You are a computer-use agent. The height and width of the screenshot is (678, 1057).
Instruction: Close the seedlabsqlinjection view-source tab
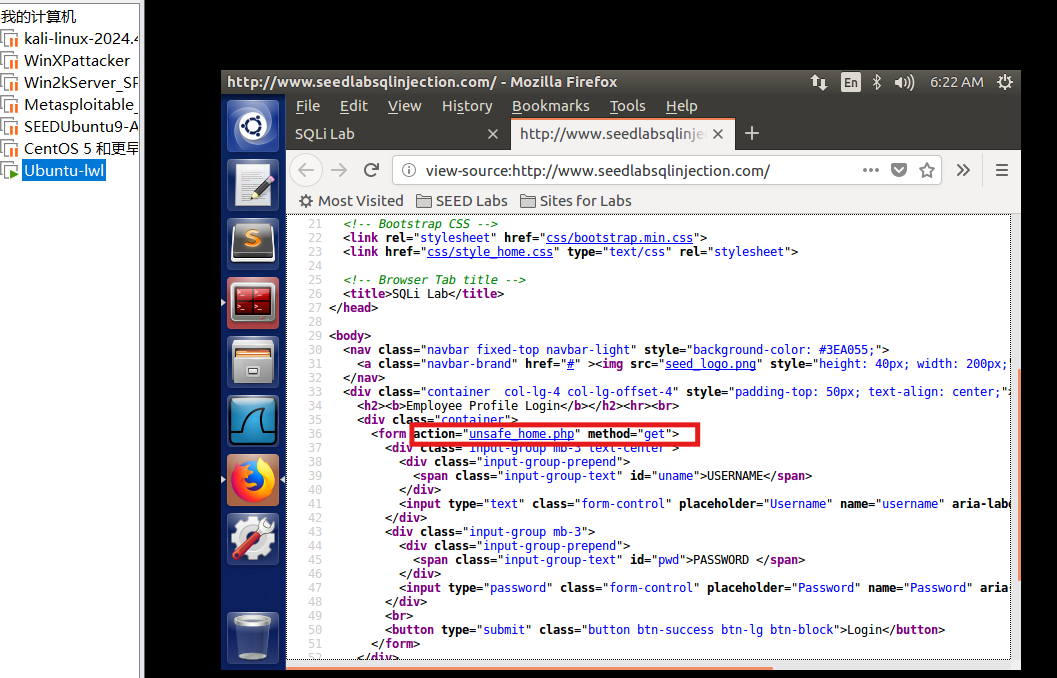(x=718, y=134)
